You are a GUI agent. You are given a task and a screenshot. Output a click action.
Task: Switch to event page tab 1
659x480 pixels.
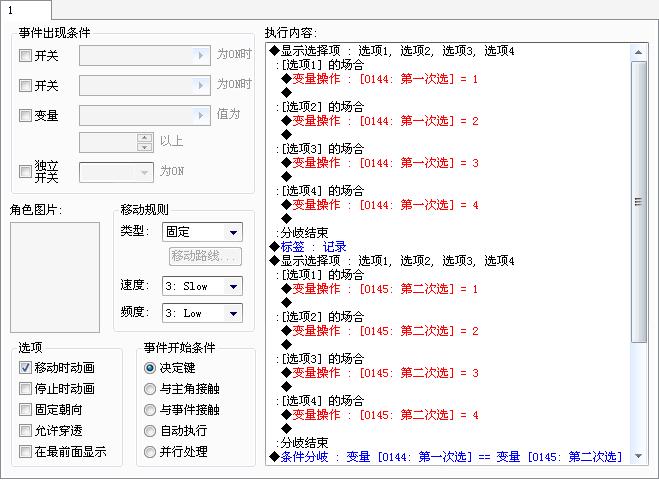26,10
